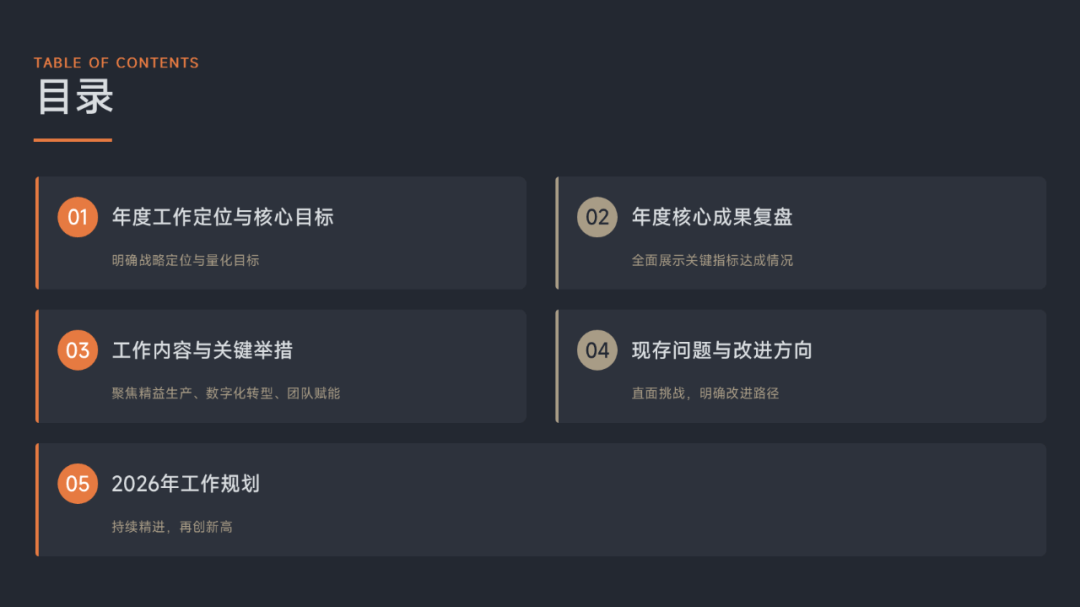Click the orange 01 number badge
Screen dimensions: 1080x607
tap(77, 217)
